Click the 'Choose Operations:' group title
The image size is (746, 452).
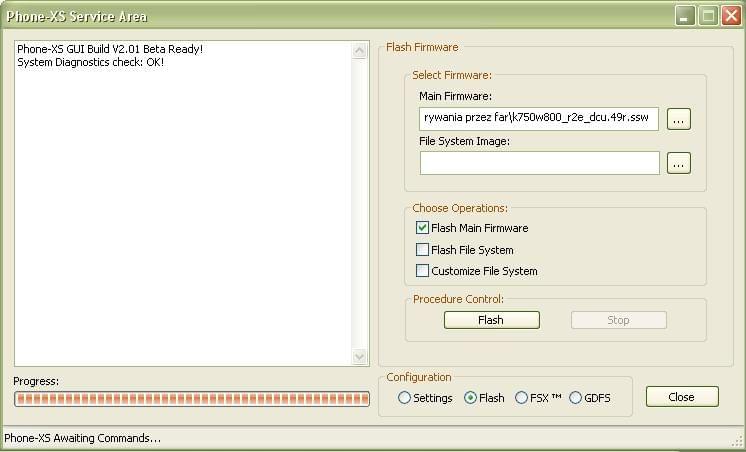[x=460, y=208]
